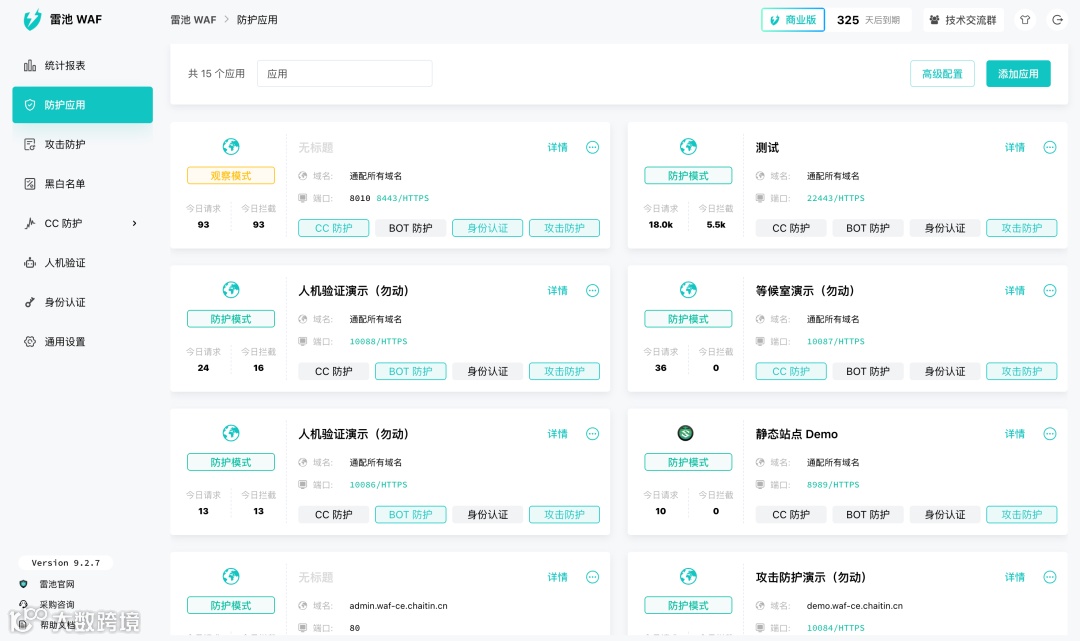Click the 雷池 WAF logo icon

pos(32,19)
